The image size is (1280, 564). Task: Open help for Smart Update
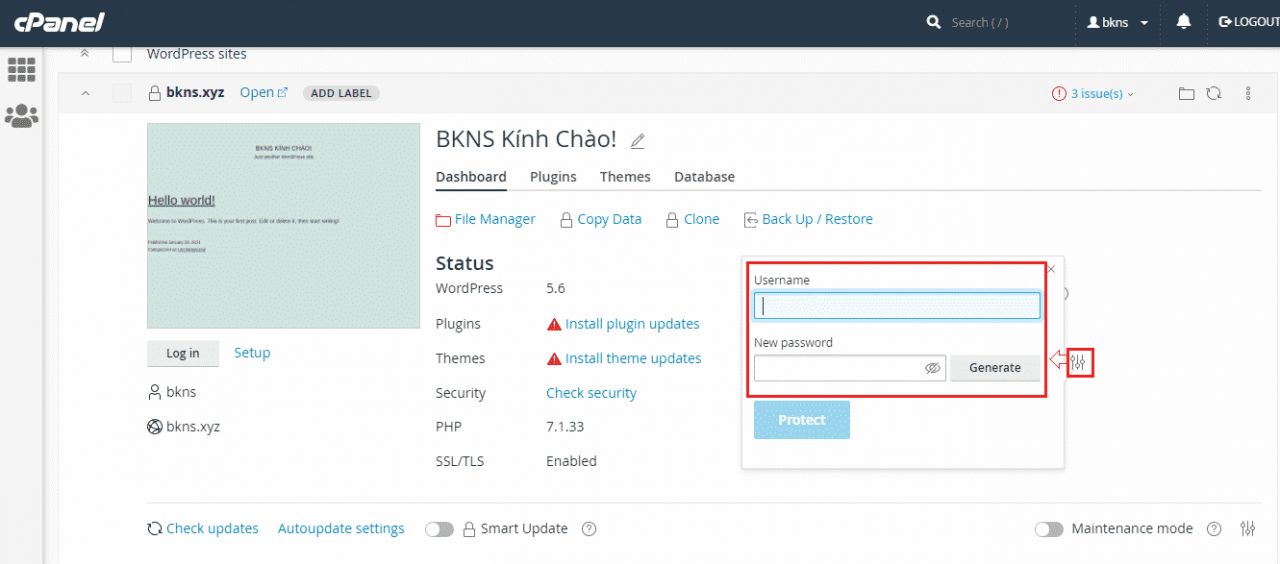point(589,529)
